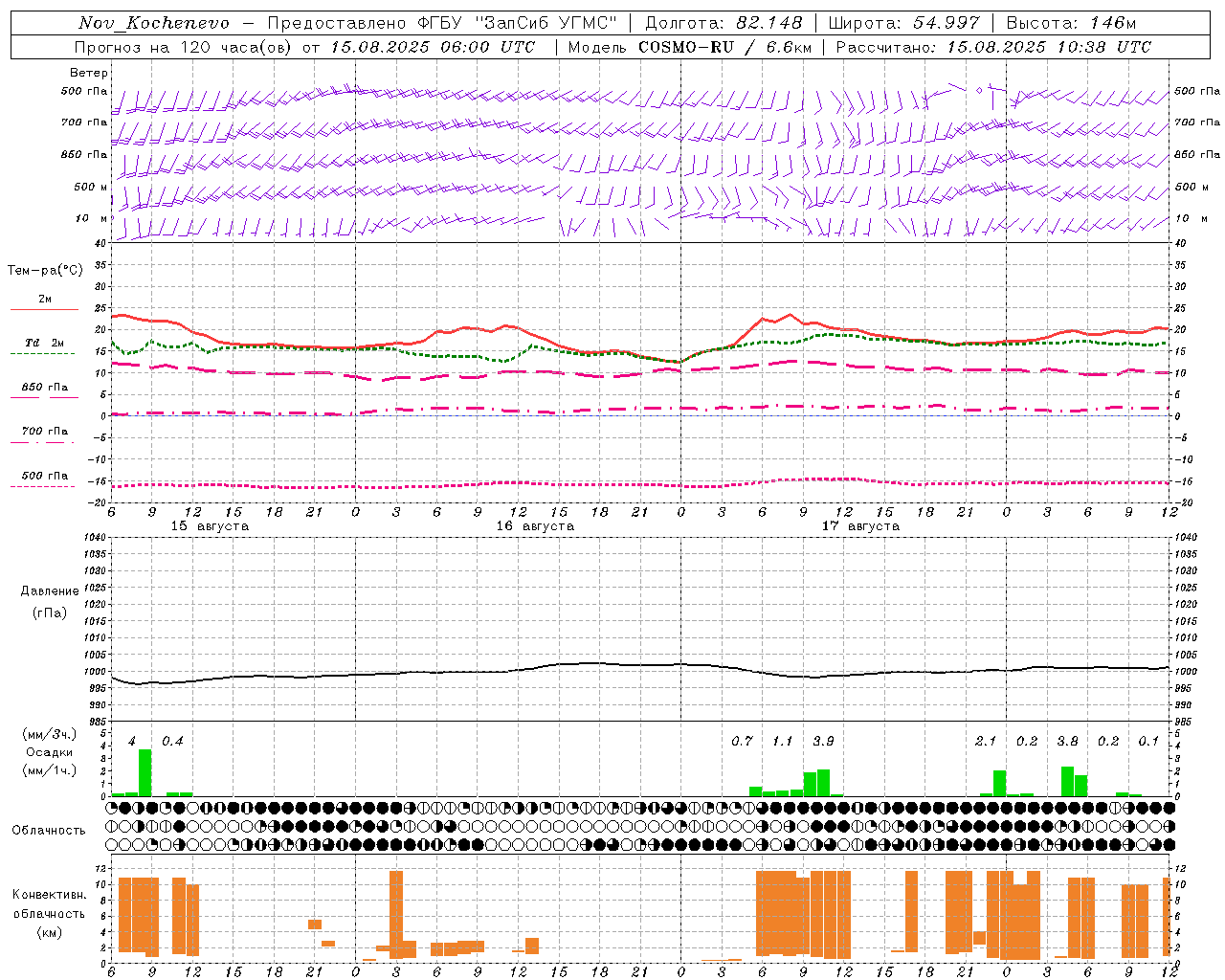Select the Конвективн. convective cloud label
Viewport: 1225px width, 980px height.
click(x=49, y=895)
